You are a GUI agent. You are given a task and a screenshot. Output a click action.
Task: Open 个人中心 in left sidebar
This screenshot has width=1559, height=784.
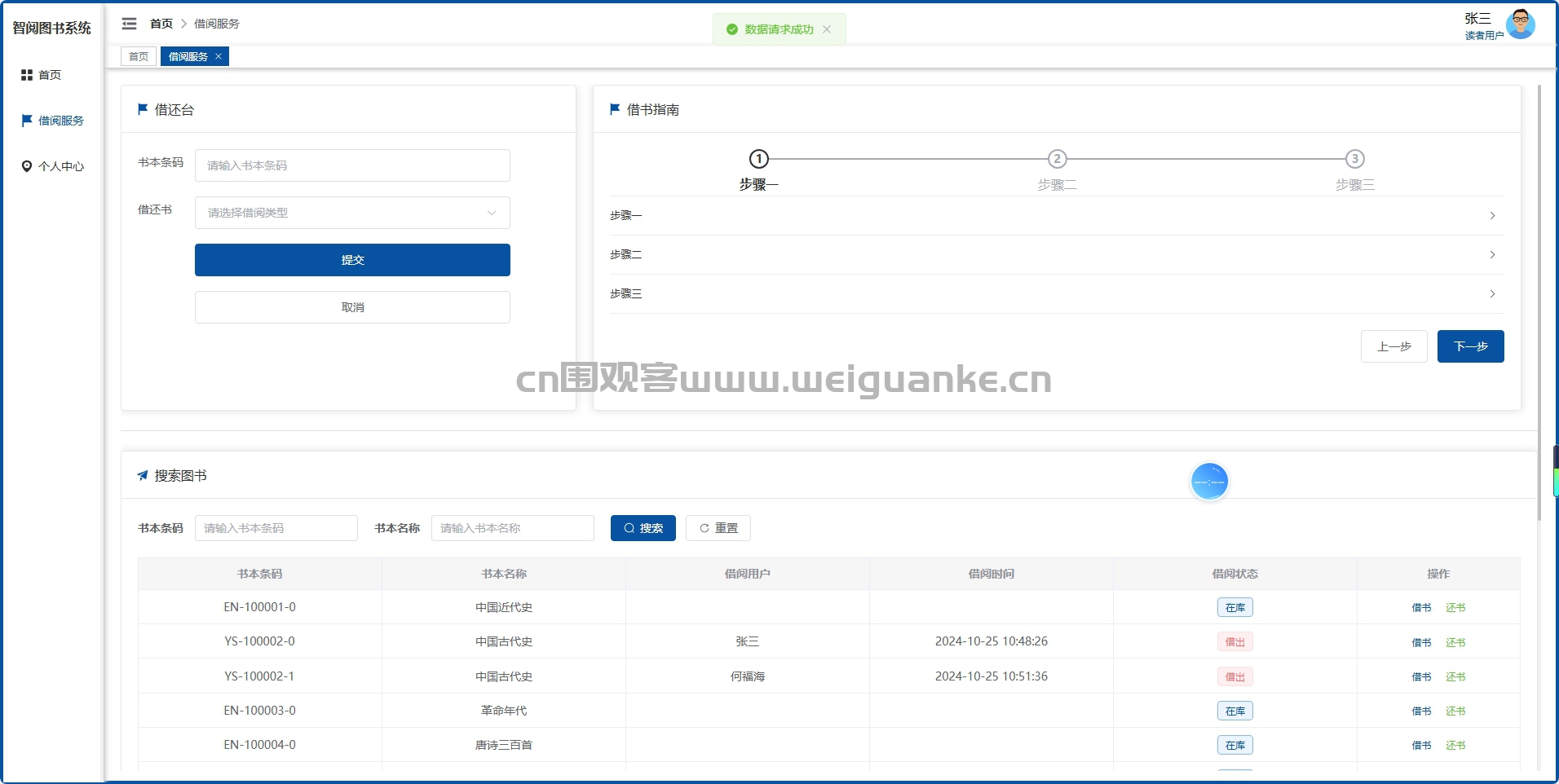click(52, 166)
